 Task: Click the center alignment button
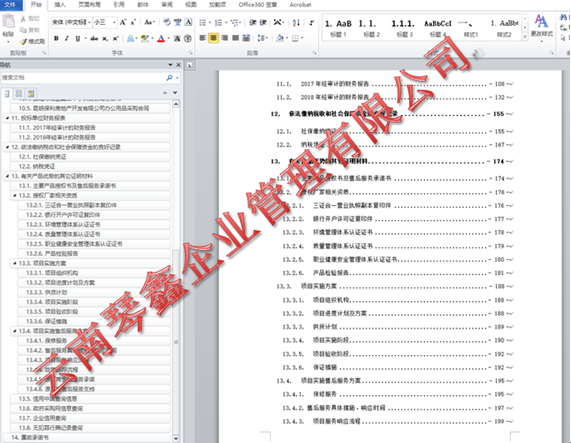[x=213, y=38]
